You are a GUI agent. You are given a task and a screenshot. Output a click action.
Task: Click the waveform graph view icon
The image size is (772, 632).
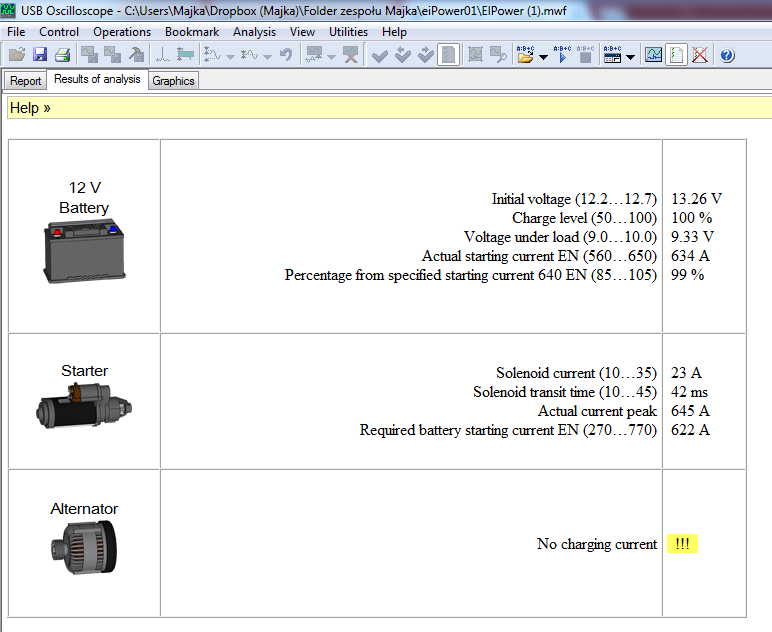coord(653,56)
